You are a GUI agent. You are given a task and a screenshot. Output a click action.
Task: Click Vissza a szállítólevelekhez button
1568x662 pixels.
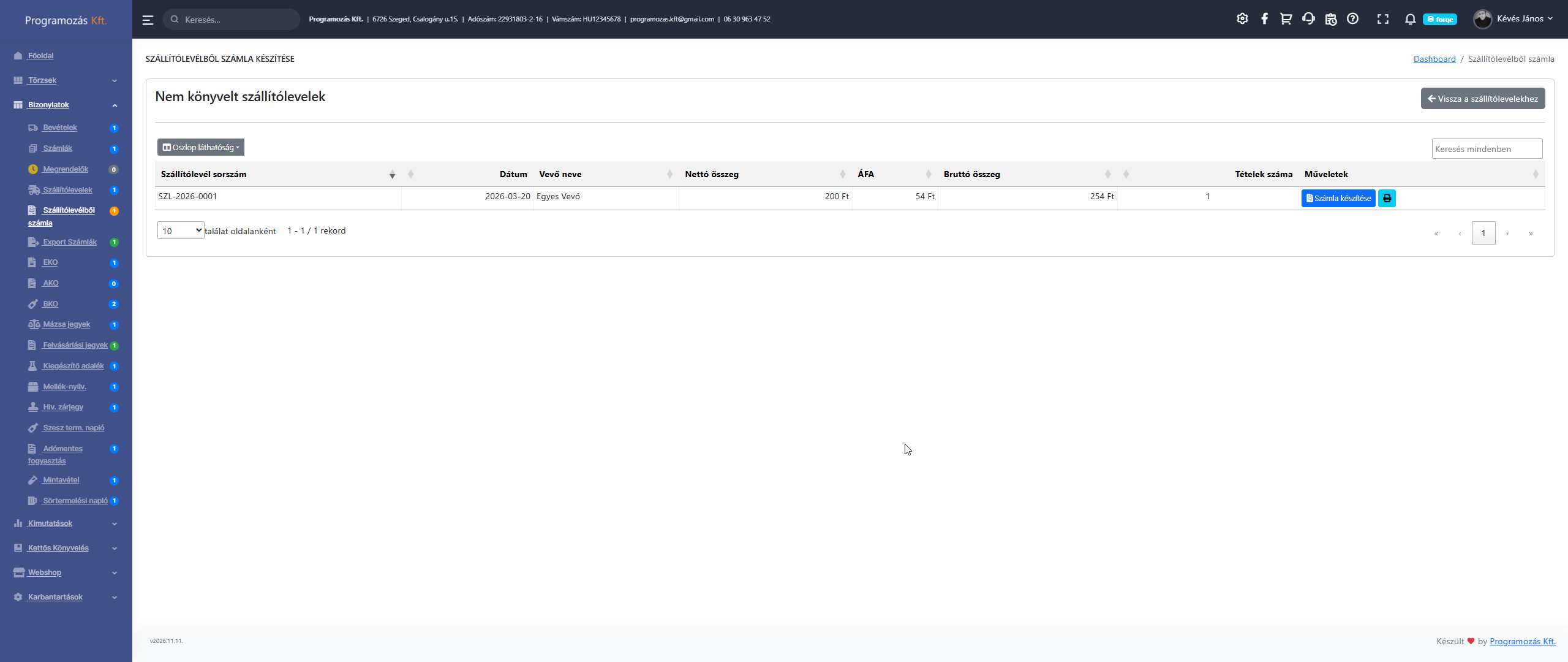pos(1482,99)
